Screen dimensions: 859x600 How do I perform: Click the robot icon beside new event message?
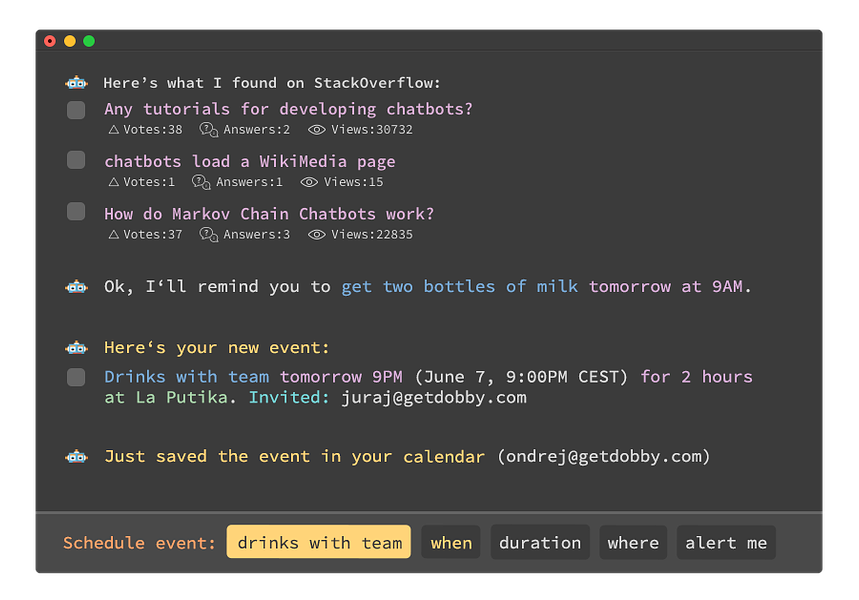[x=76, y=348]
